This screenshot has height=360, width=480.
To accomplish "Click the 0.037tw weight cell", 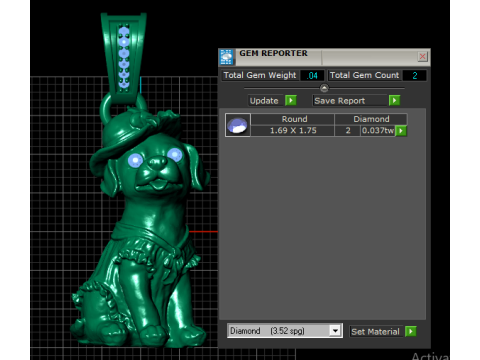I will point(378,130).
